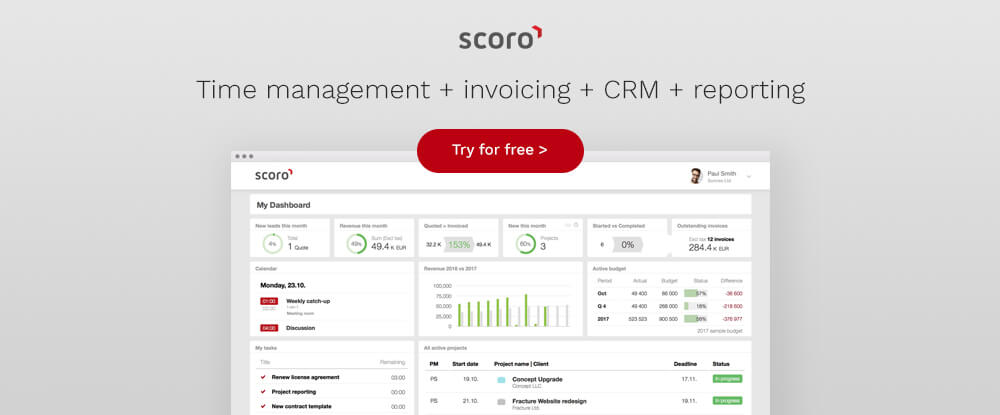Click the Revenue 2016 vs 2017 bar chart

click(501, 305)
